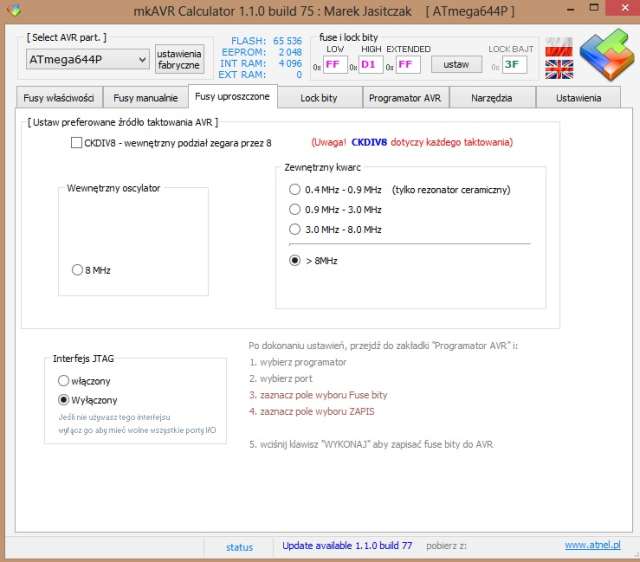Click the LOCK BAJT value field
Screen dimensions: 640x562
click(x=513, y=65)
